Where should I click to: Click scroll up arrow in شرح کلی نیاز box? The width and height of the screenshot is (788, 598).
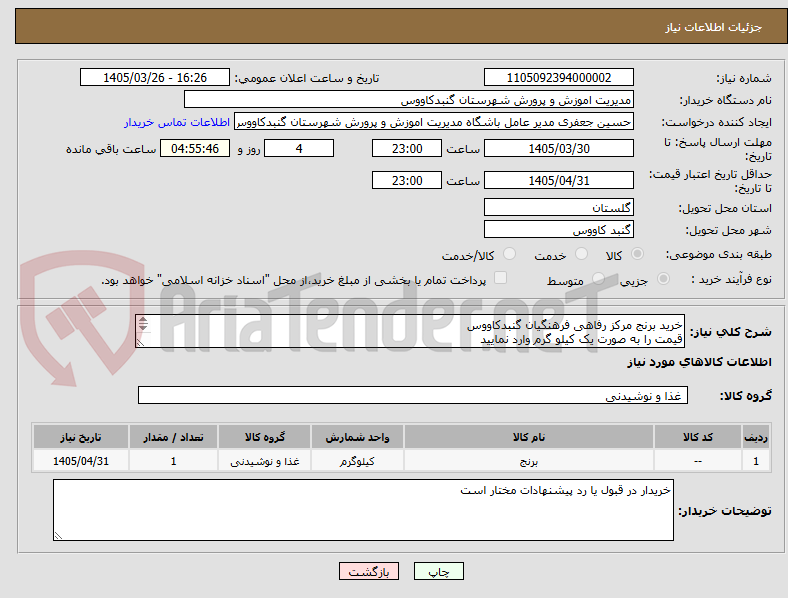pyautogui.click(x=143, y=320)
